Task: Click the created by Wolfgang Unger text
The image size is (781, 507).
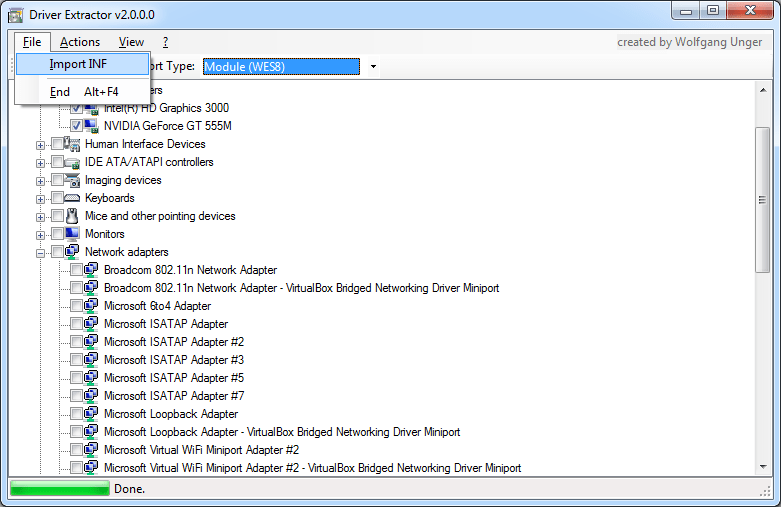Action: pos(689,42)
